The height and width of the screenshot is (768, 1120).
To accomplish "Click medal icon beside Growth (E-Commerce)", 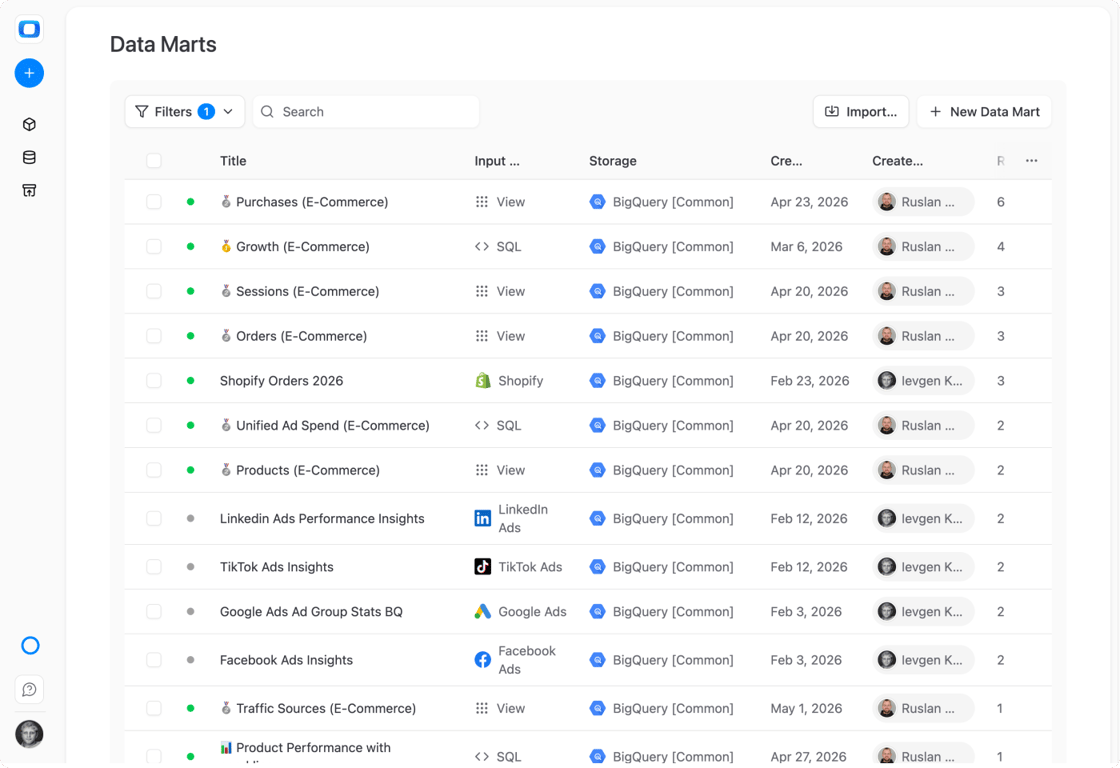I will pyautogui.click(x=226, y=246).
